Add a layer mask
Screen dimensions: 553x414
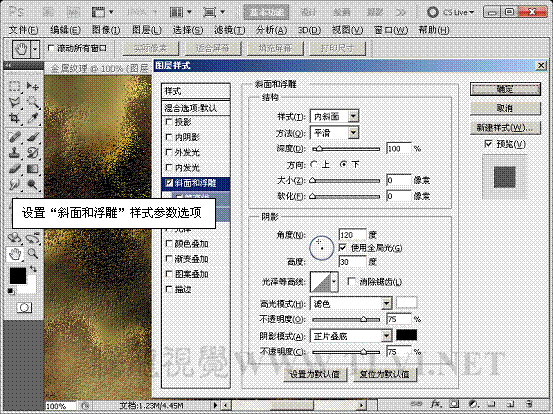[x=455, y=404]
